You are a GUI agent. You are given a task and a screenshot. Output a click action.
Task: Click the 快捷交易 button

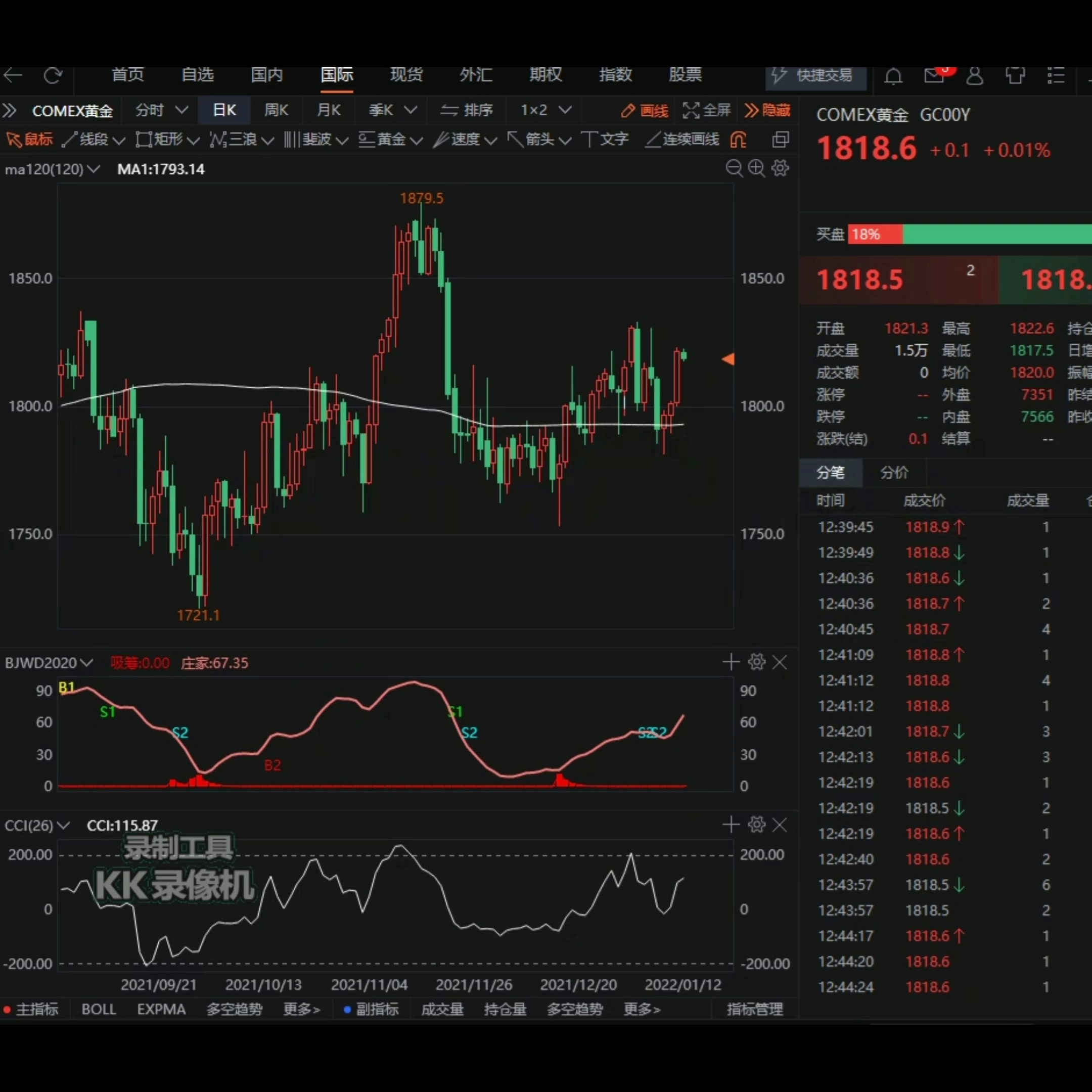click(x=815, y=76)
